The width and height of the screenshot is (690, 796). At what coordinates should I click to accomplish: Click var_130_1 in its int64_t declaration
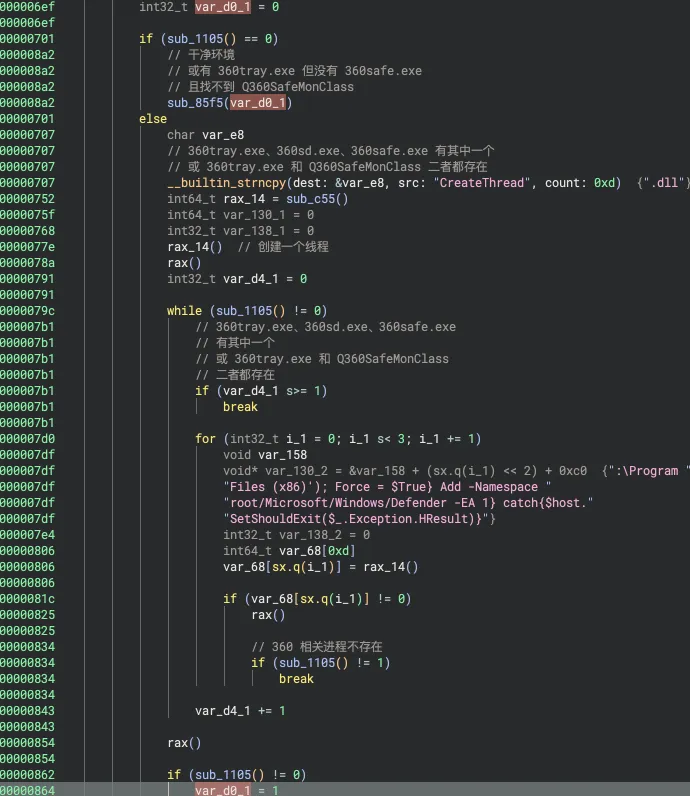point(254,215)
